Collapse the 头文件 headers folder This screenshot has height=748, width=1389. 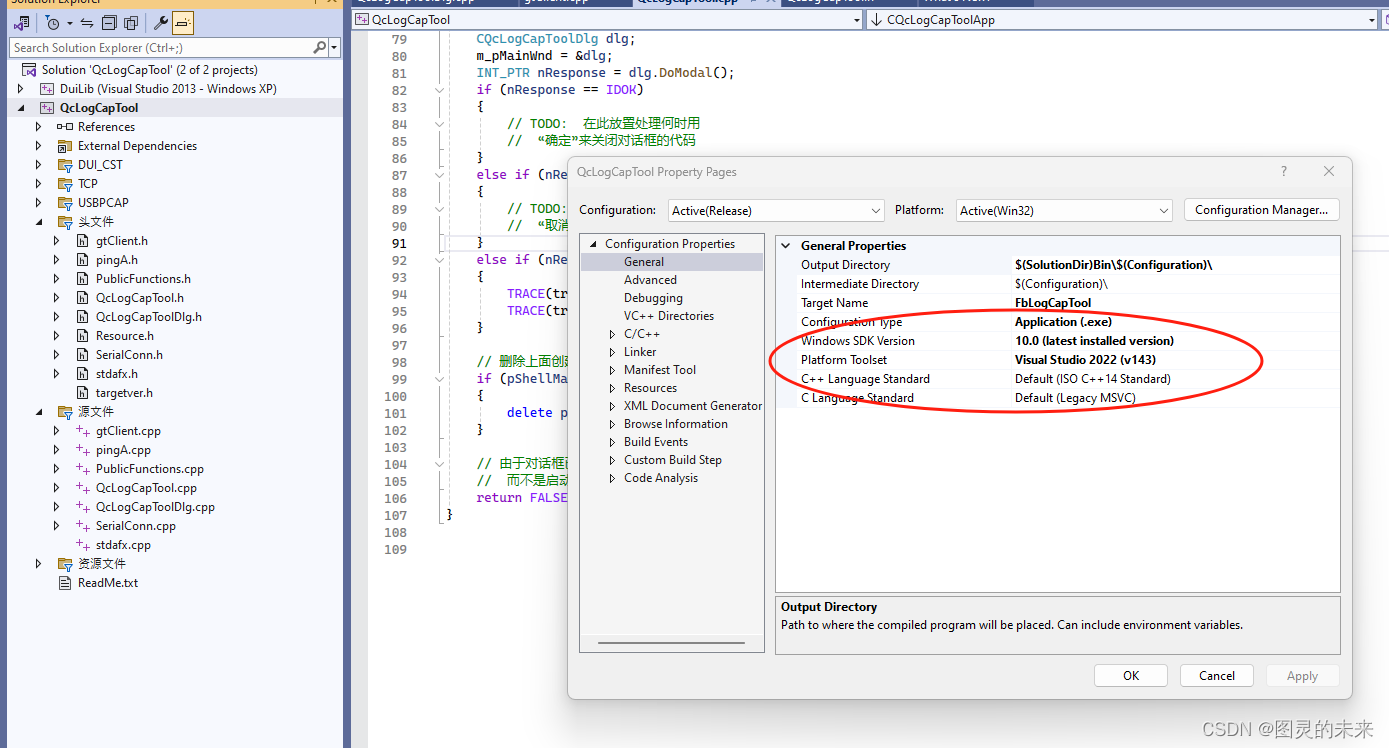click(39, 222)
